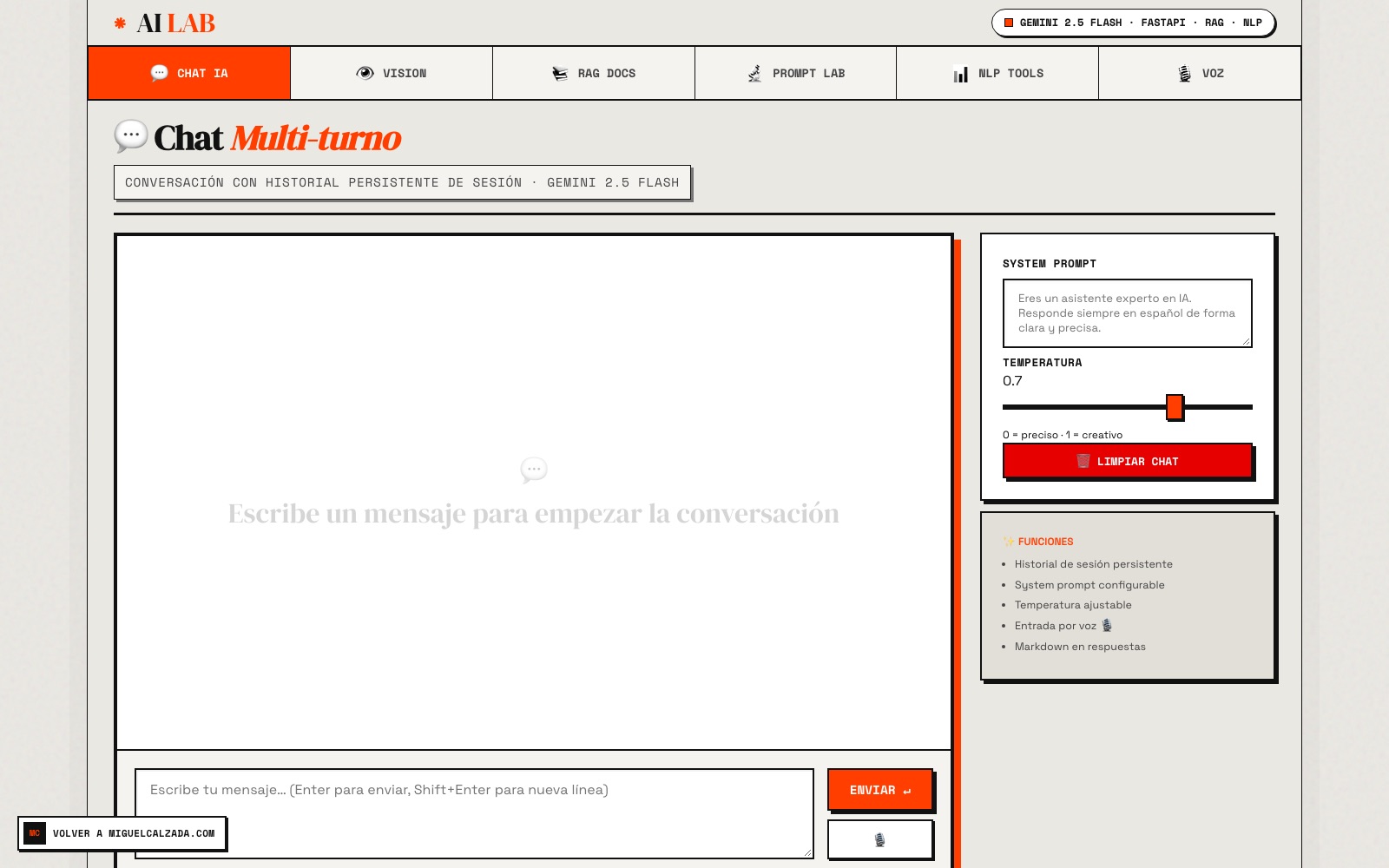Open the NLP Tools tab
This screenshot has width=1389, height=868.
(997, 73)
